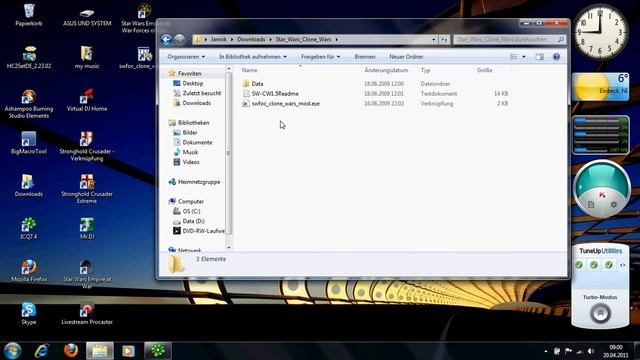Sort by the Größe column header
Viewport: 640px width, 360px height.
pyautogui.click(x=484, y=70)
